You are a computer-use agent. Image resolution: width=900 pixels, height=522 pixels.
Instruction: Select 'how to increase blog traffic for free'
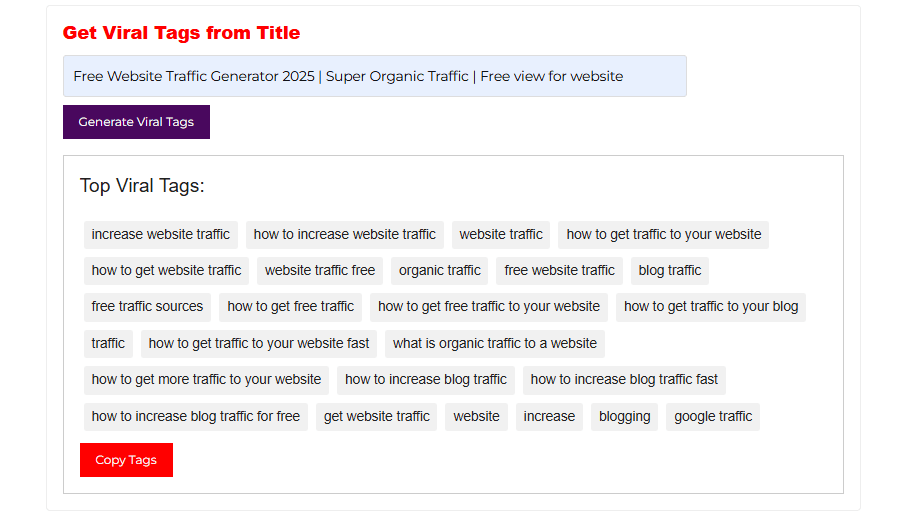click(196, 416)
